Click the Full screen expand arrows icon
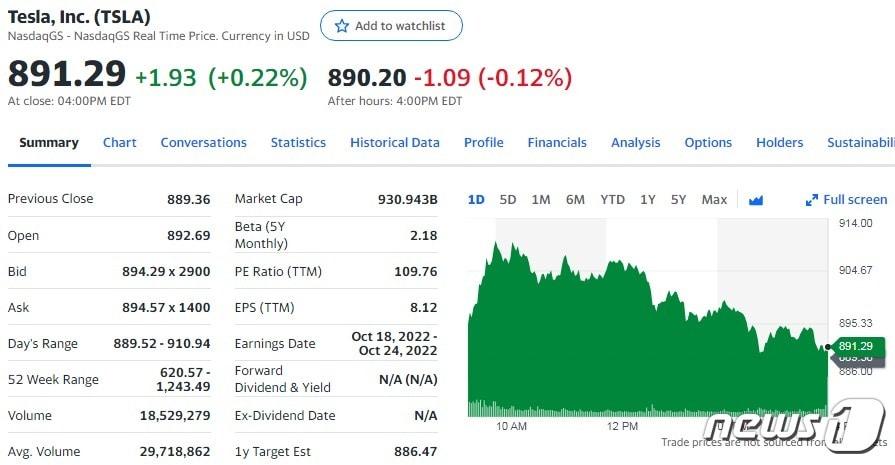Viewport: 895px width, 465px height. click(x=812, y=200)
